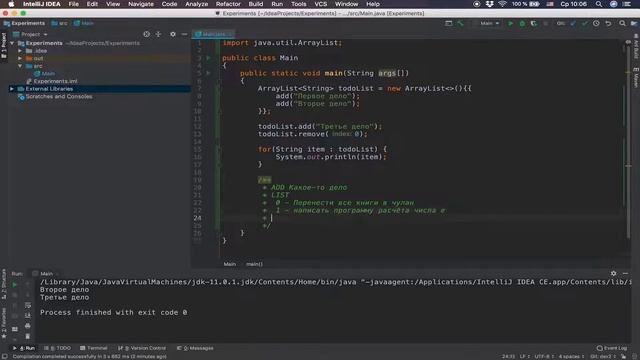Update project with blue VCS checkmark arrow
This screenshot has width=640, height=360.
click(573, 24)
